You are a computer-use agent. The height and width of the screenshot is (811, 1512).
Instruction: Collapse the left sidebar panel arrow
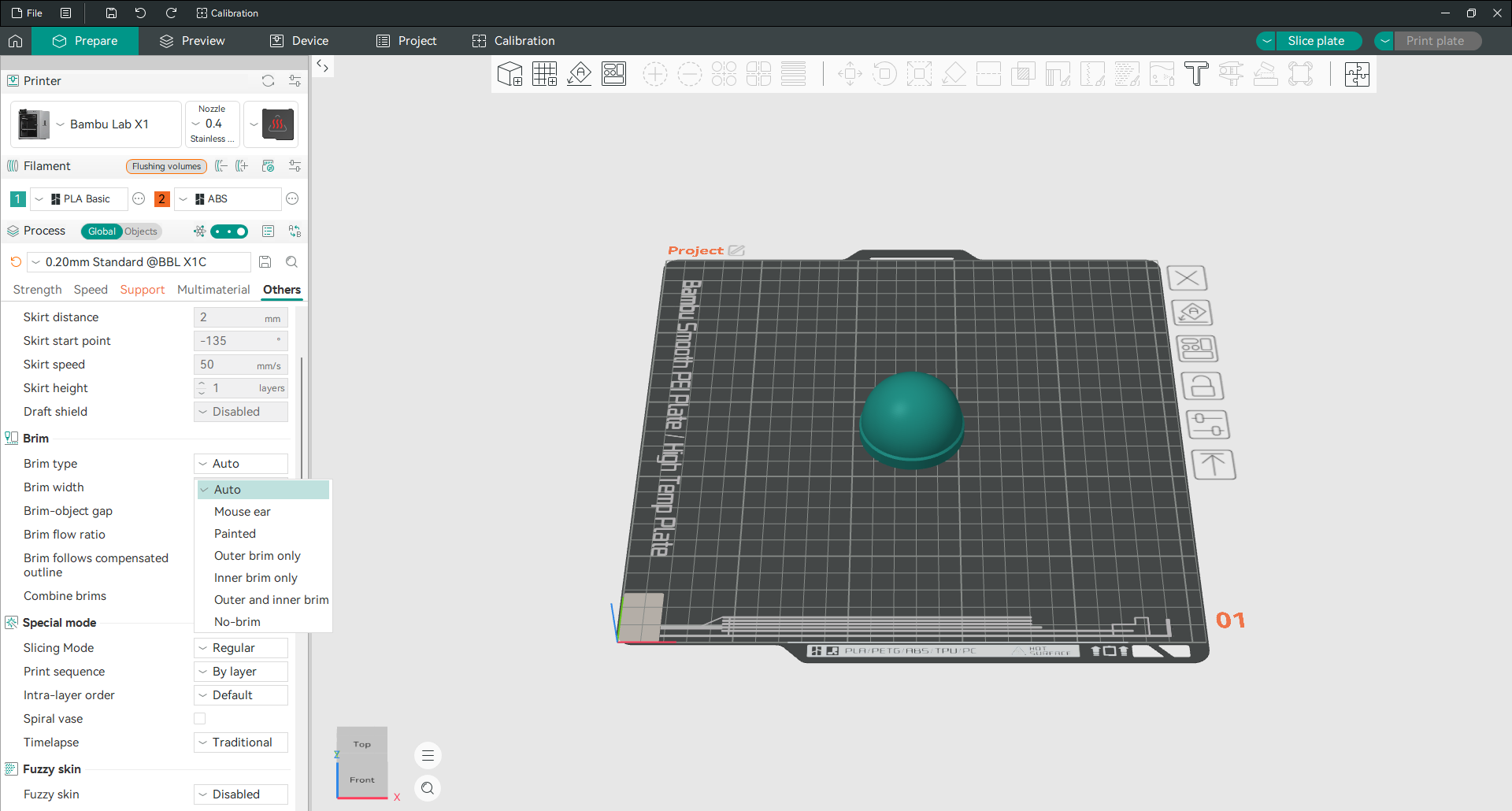pos(323,66)
